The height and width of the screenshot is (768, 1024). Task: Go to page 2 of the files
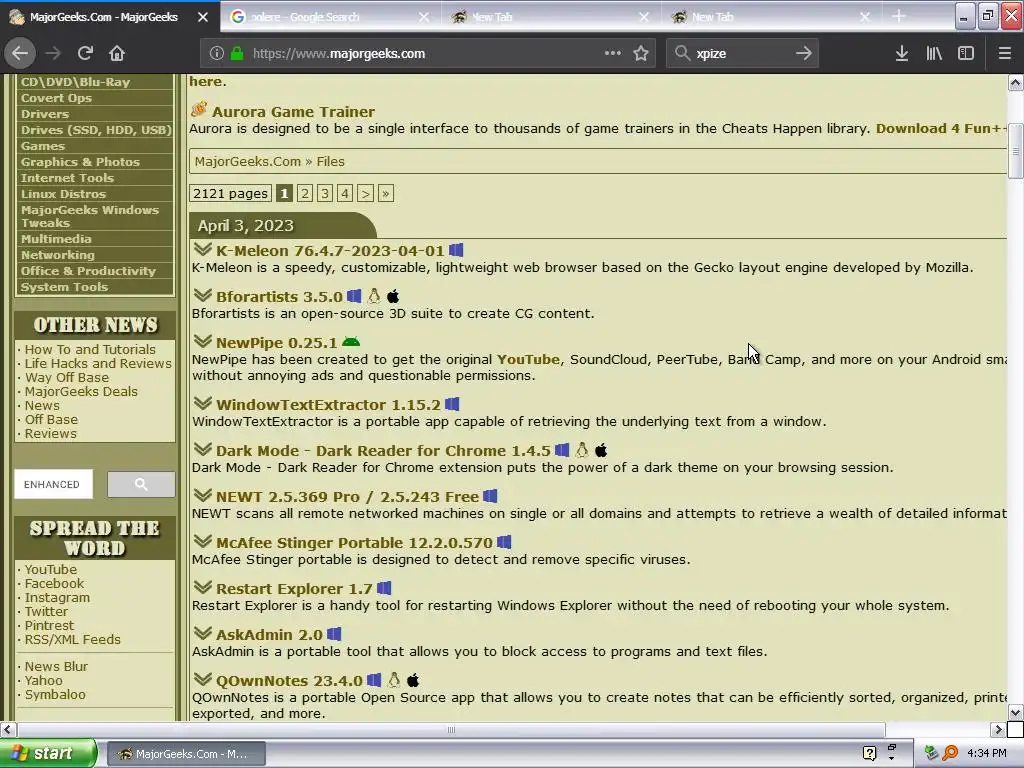[x=304, y=193]
